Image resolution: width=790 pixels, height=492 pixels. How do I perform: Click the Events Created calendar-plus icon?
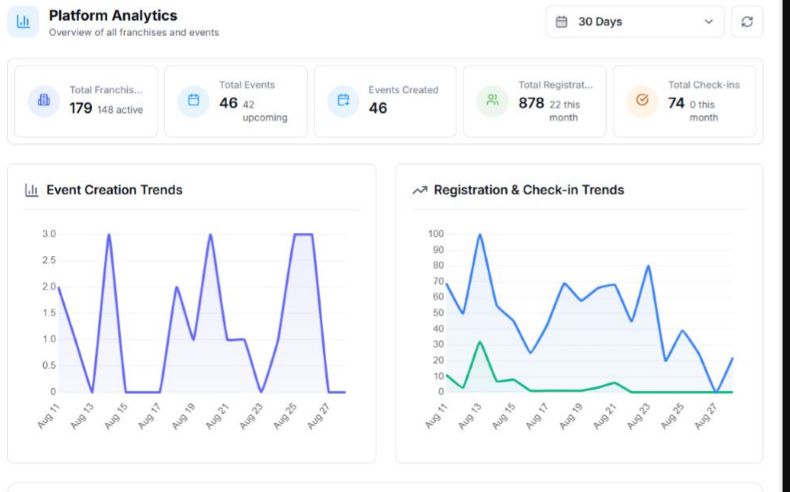click(x=343, y=100)
